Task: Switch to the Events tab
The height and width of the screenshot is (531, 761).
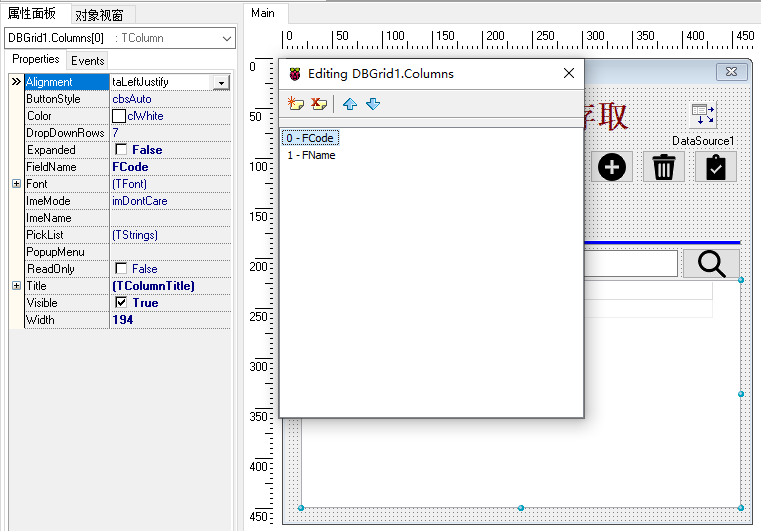Action: click(x=87, y=61)
